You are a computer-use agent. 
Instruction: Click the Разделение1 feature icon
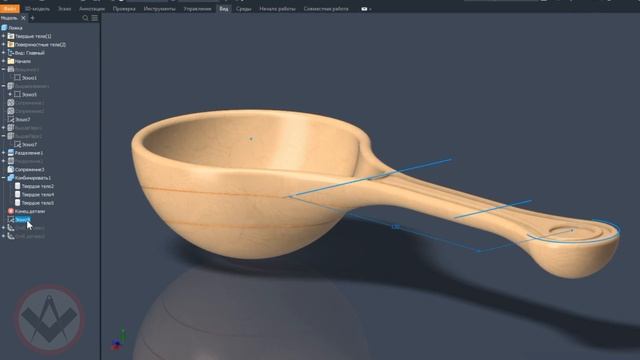11,153
